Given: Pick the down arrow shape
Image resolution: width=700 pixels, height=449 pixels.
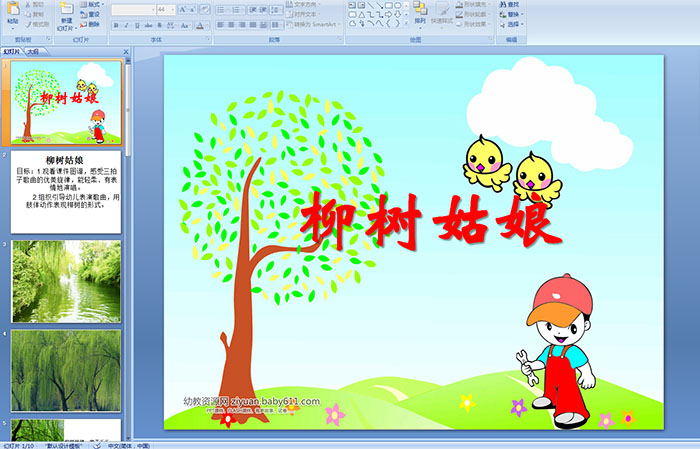Looking at the screenshot, I should [397, 15].
